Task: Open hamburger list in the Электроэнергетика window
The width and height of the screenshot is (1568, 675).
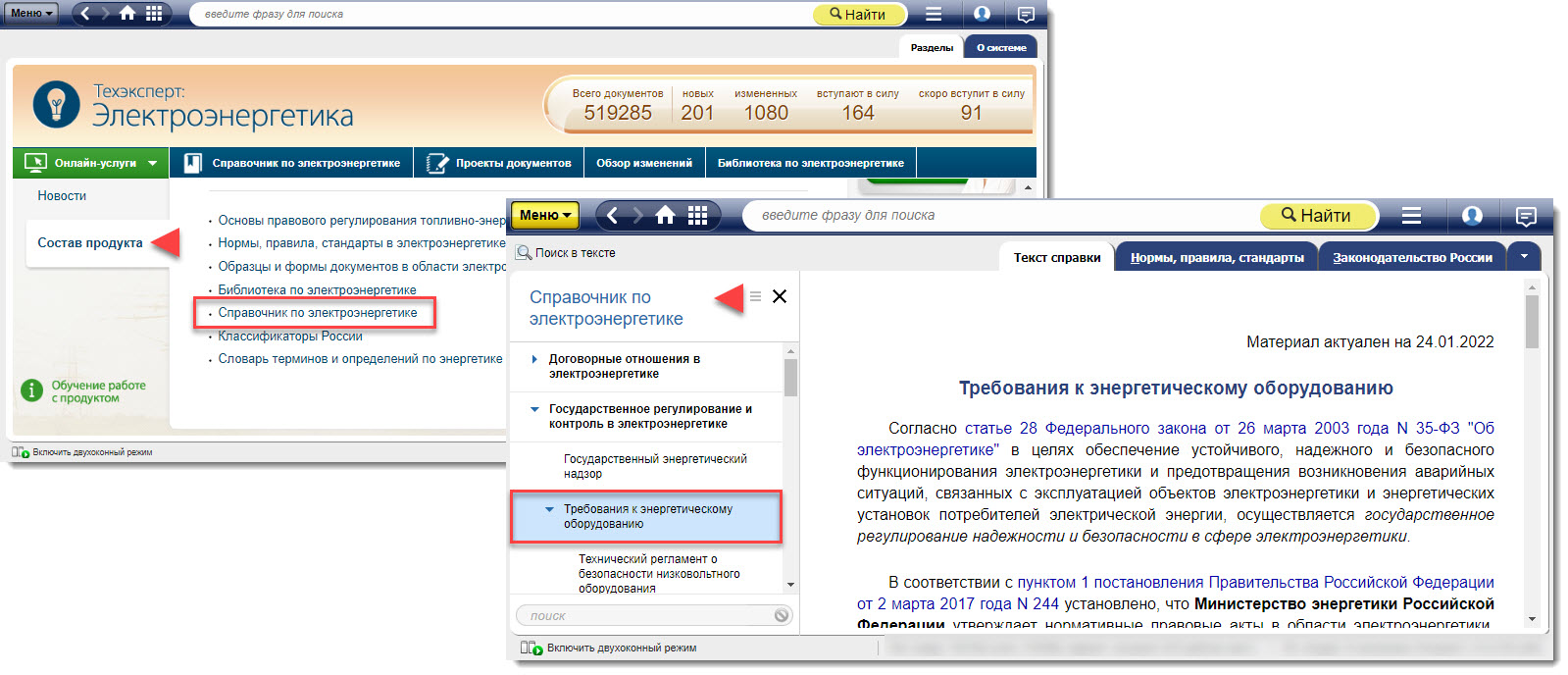Action: pyautogui.click(x=934, y=14)
